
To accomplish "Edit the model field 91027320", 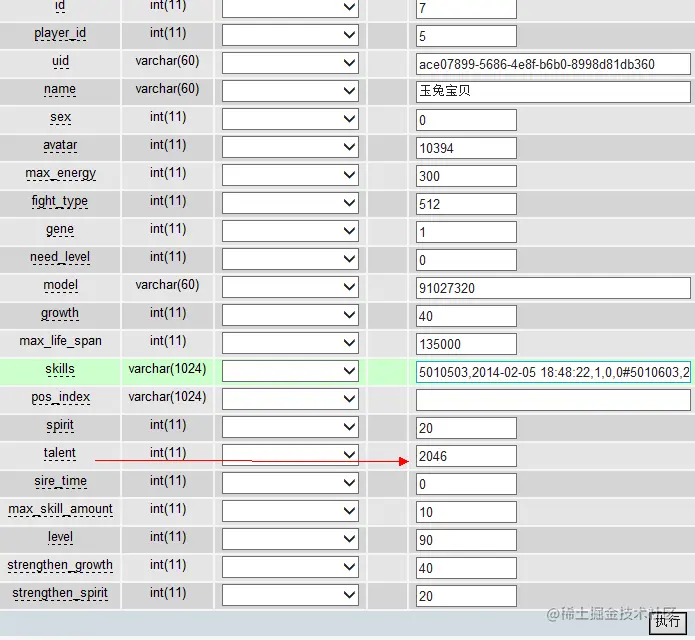I will 553,288.
